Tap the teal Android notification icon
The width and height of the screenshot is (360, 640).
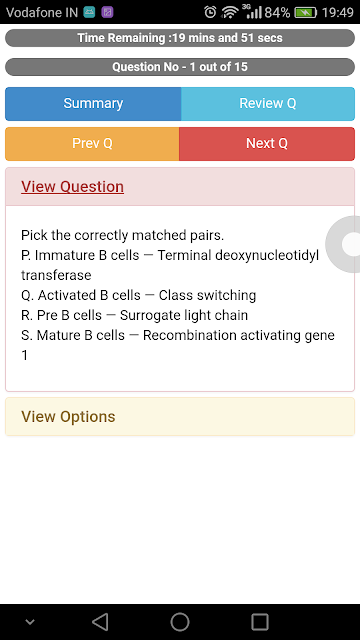click(x=89, y=12)
